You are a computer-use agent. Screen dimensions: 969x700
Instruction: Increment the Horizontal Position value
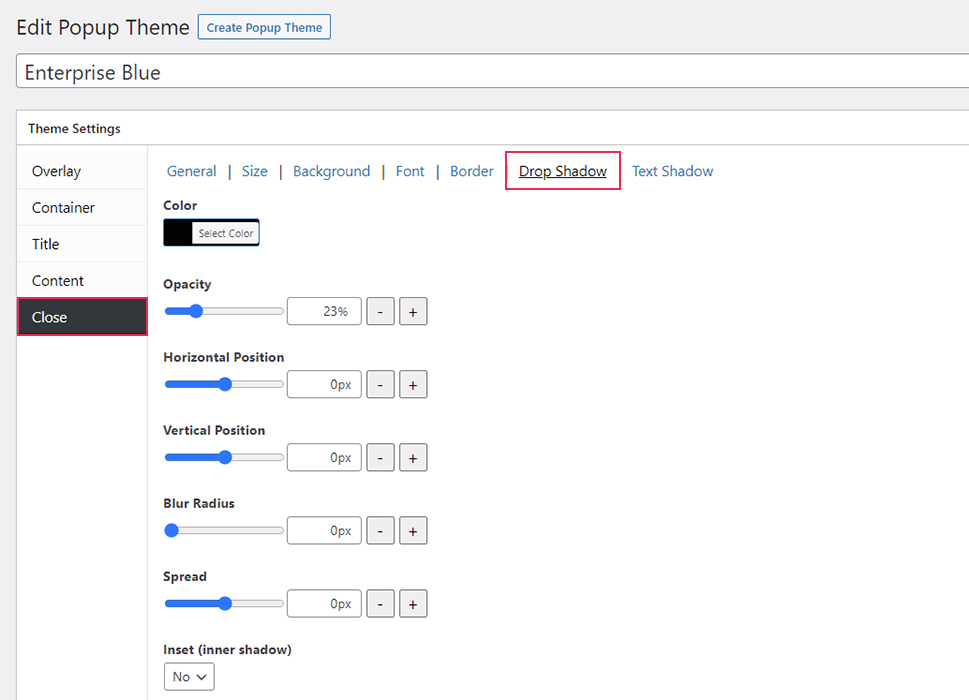tap(413, 384)
